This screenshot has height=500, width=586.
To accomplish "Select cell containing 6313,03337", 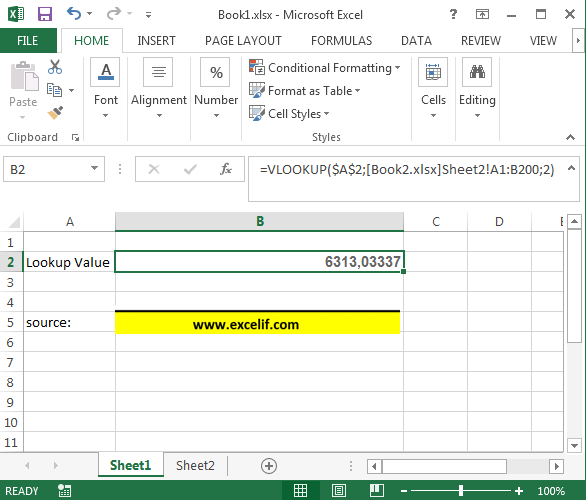I will coord(259,262).
